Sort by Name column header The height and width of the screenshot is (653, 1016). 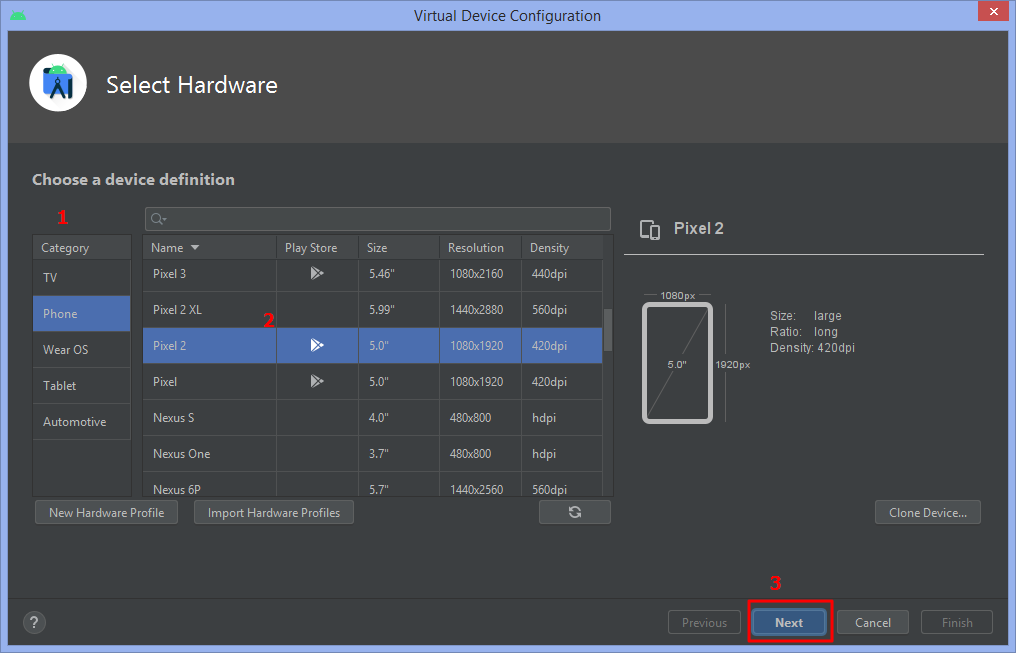pyautogui.click(x=210, y=247)
